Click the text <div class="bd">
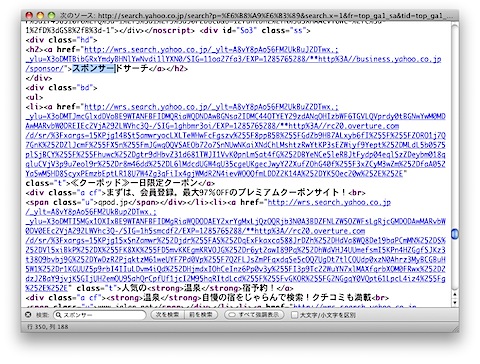The width and height of the screenshot is (480, 364). 61,88
